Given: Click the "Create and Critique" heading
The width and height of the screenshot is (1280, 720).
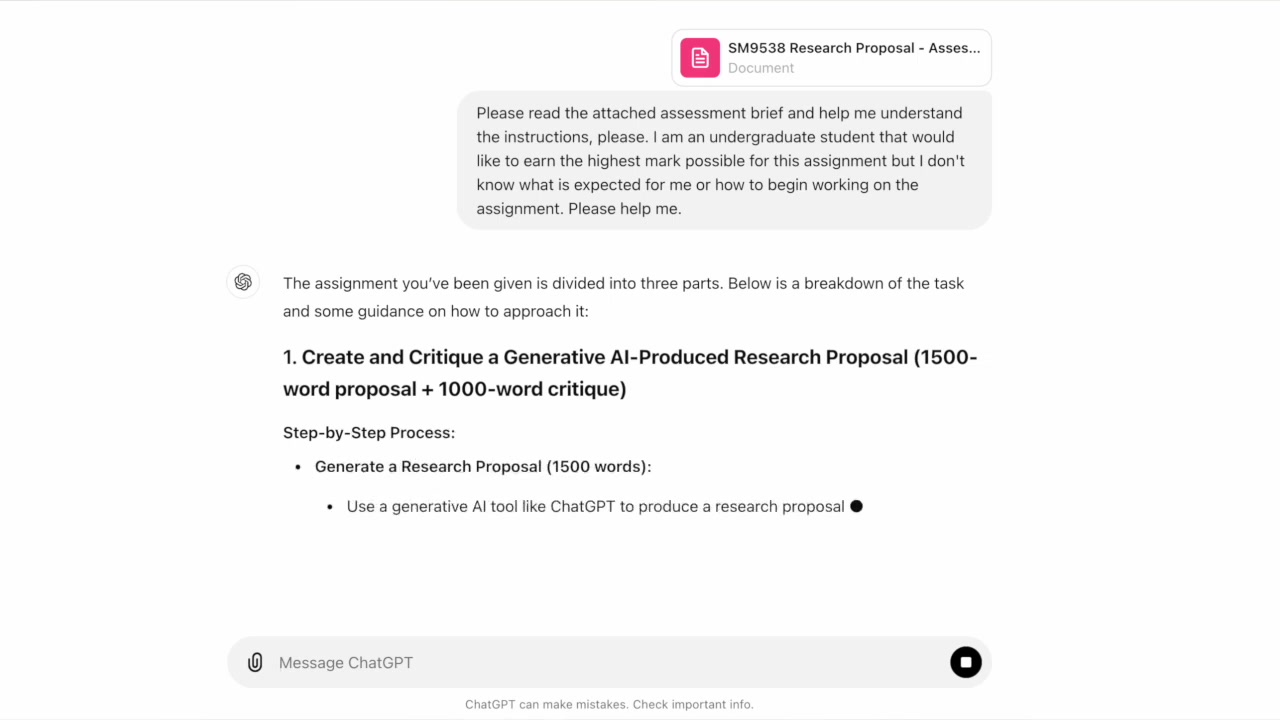Looking at the screenshot, I should click(x=630, y=372).
